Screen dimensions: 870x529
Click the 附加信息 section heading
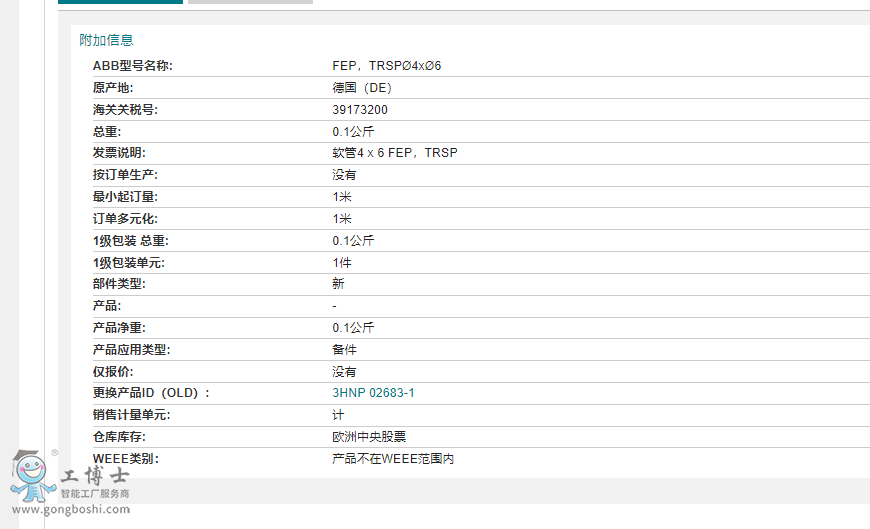(106, 40)
